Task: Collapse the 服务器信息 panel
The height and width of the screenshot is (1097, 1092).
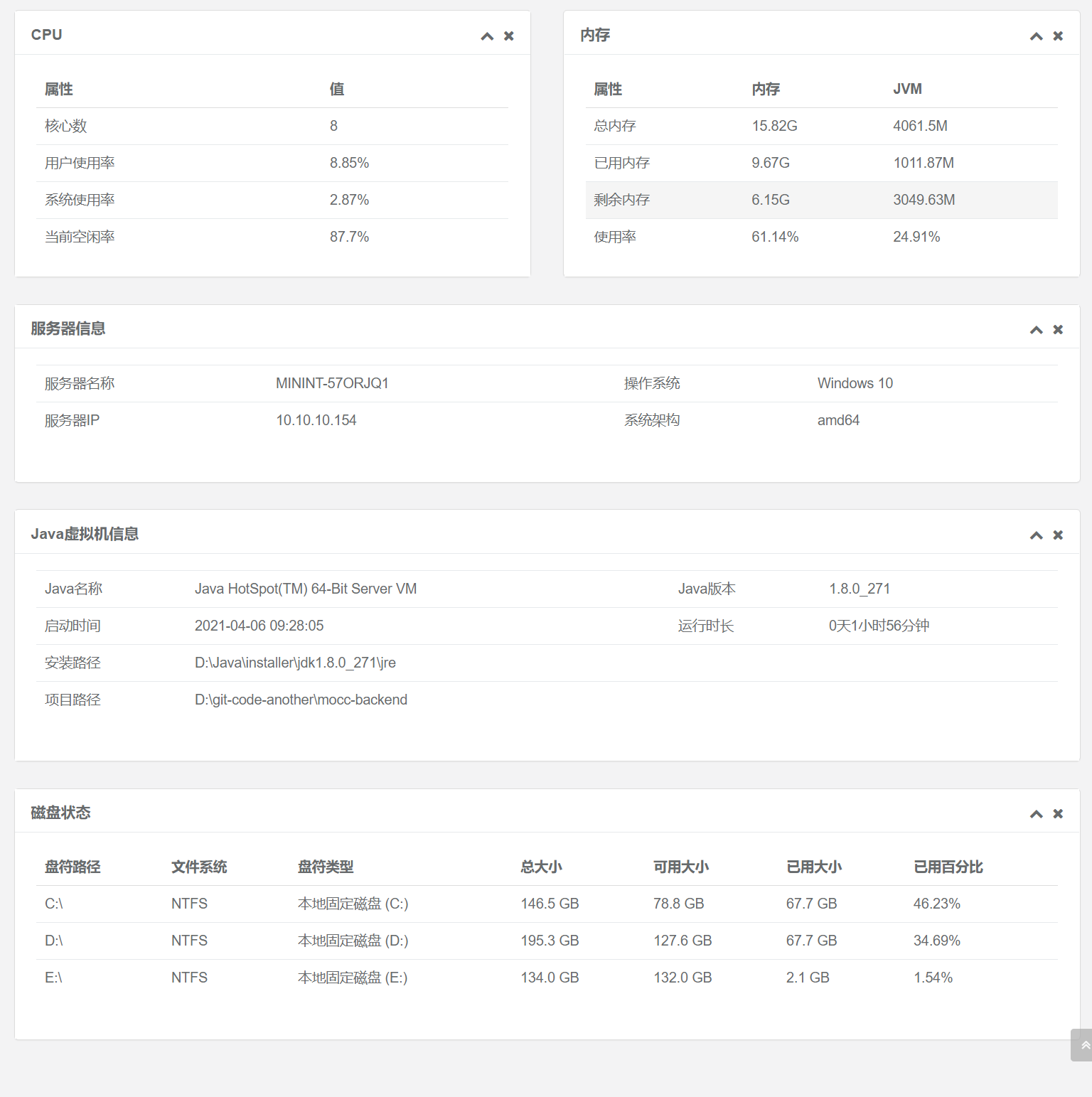Action: point(1036,329)
